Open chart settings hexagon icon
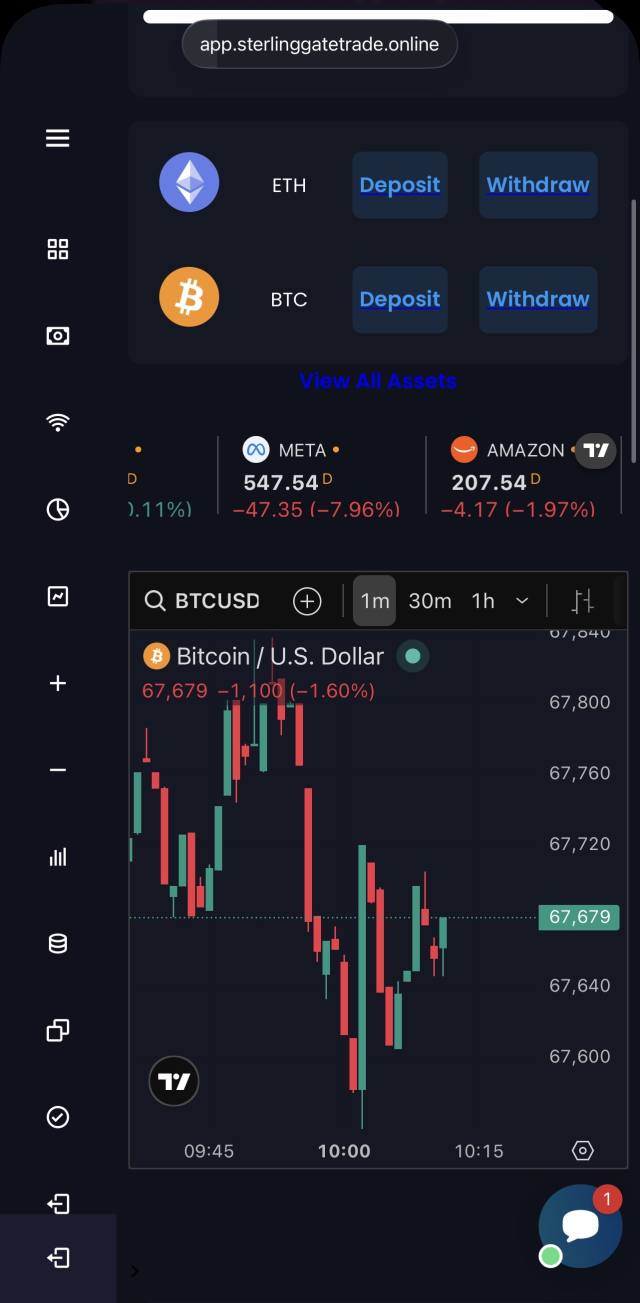The image size is (640, 1303). pos(583,1151)
